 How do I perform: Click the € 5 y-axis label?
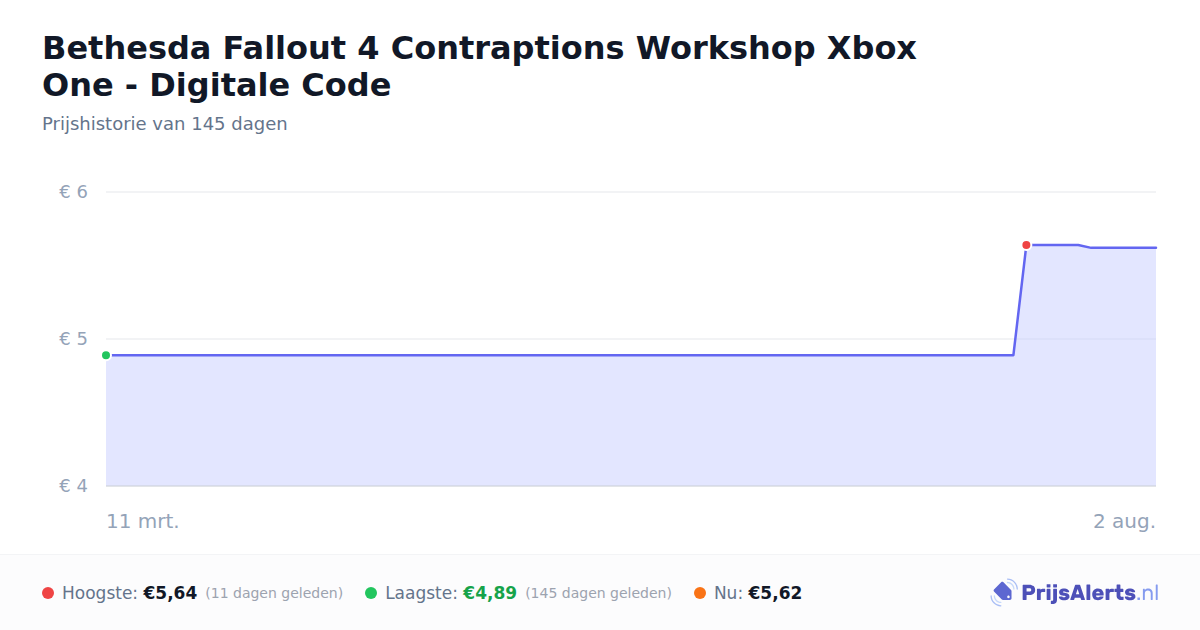click(x=74, y=339)
